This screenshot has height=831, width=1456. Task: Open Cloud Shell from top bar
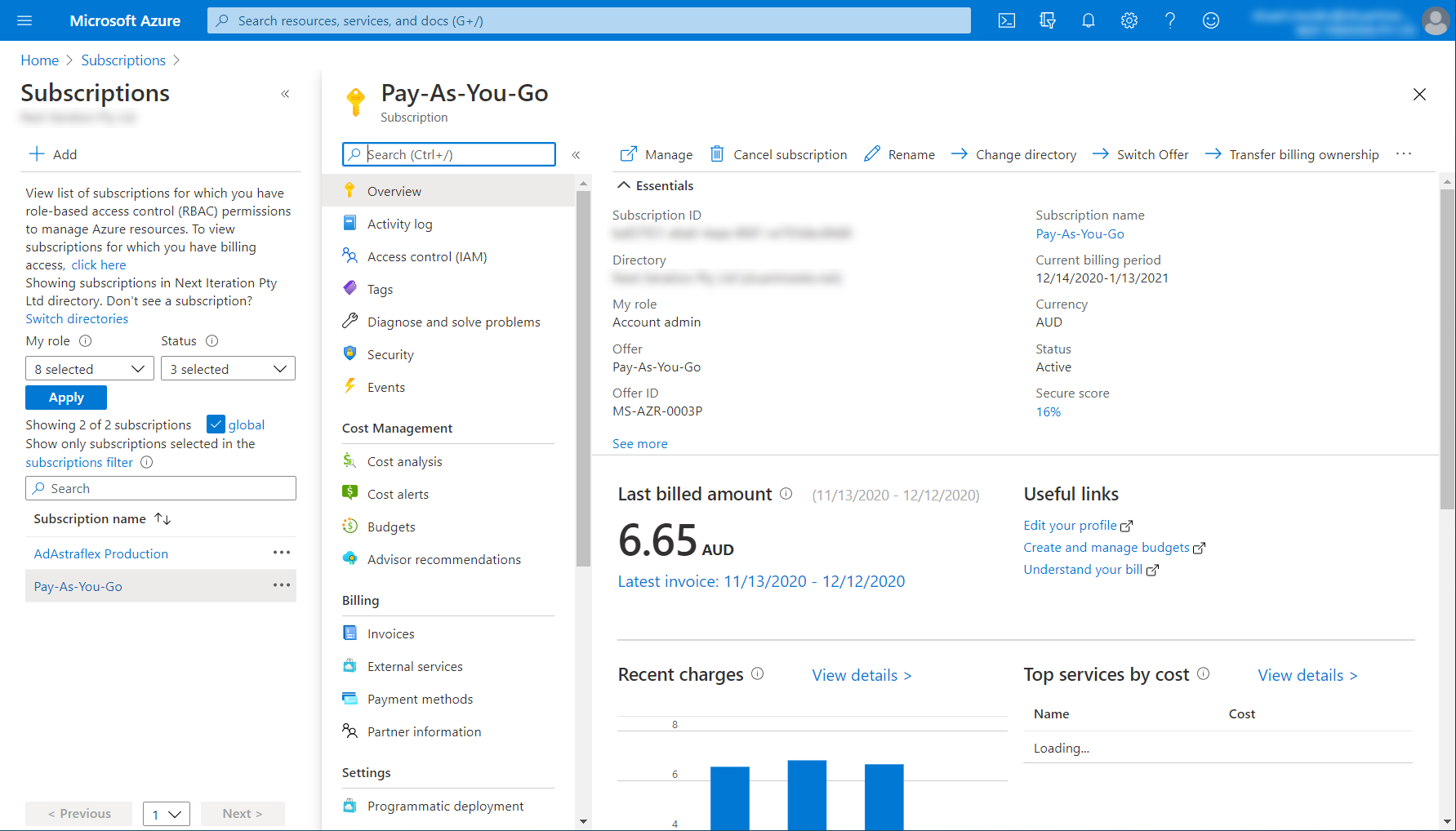click(x=1007, y=20)
